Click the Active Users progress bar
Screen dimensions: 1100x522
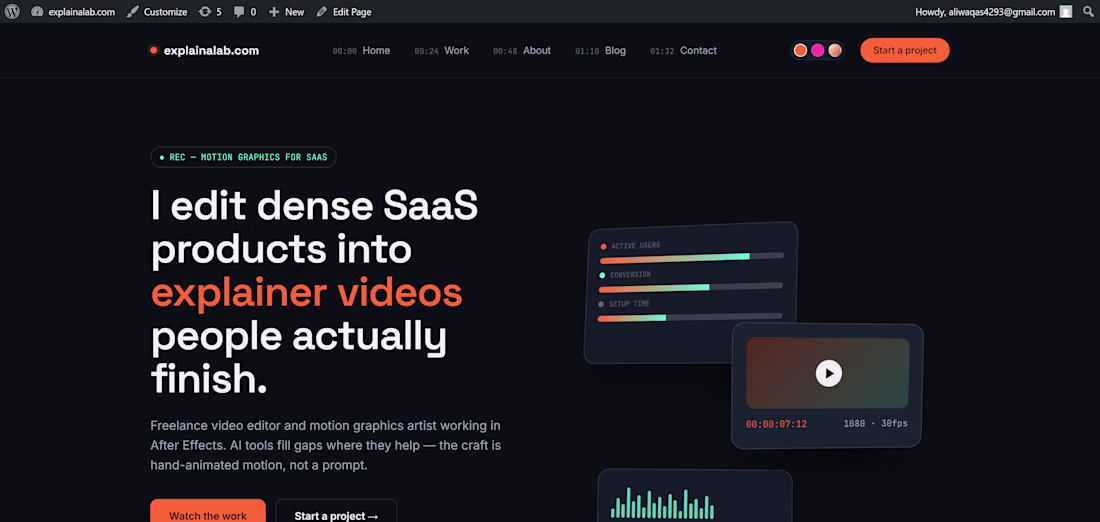pos(692,257)
